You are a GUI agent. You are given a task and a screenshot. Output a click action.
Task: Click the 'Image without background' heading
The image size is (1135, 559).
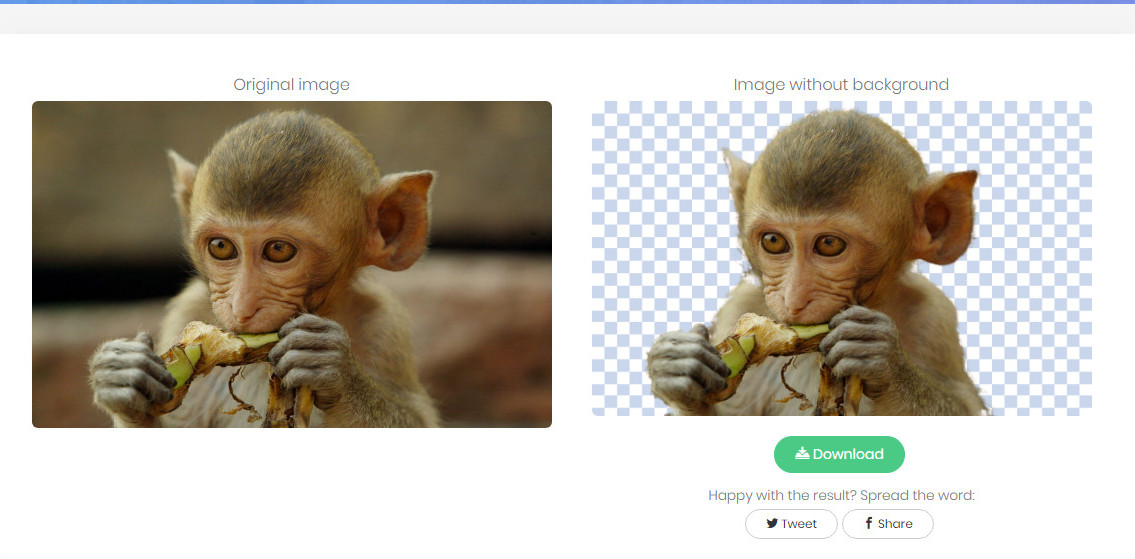click(841, 85)
